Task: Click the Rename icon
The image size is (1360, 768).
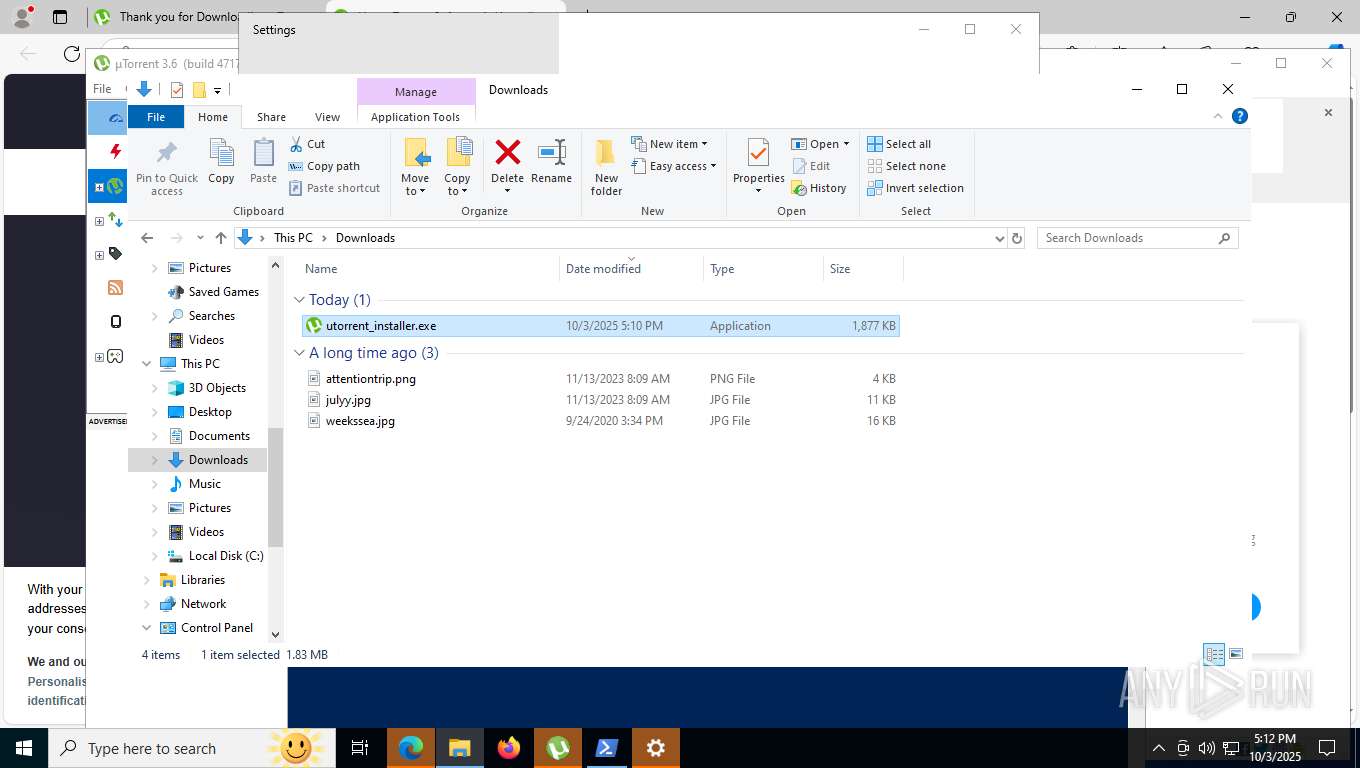Action: (x=551, y=162)
